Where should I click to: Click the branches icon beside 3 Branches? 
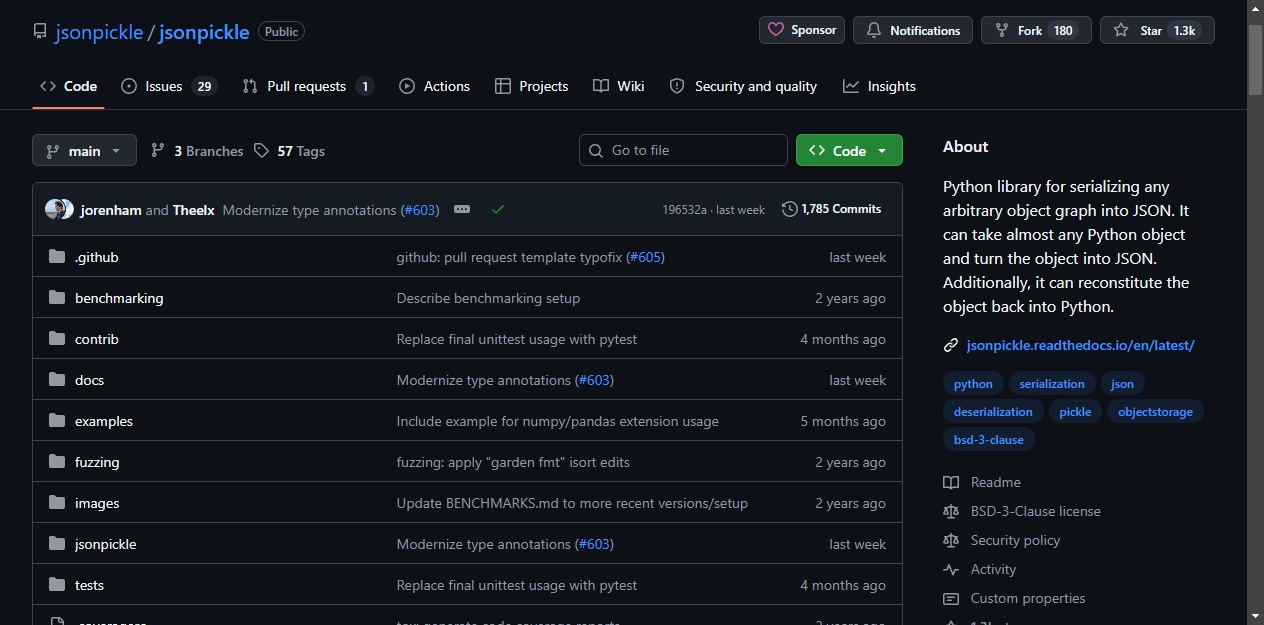click(158, 151)
